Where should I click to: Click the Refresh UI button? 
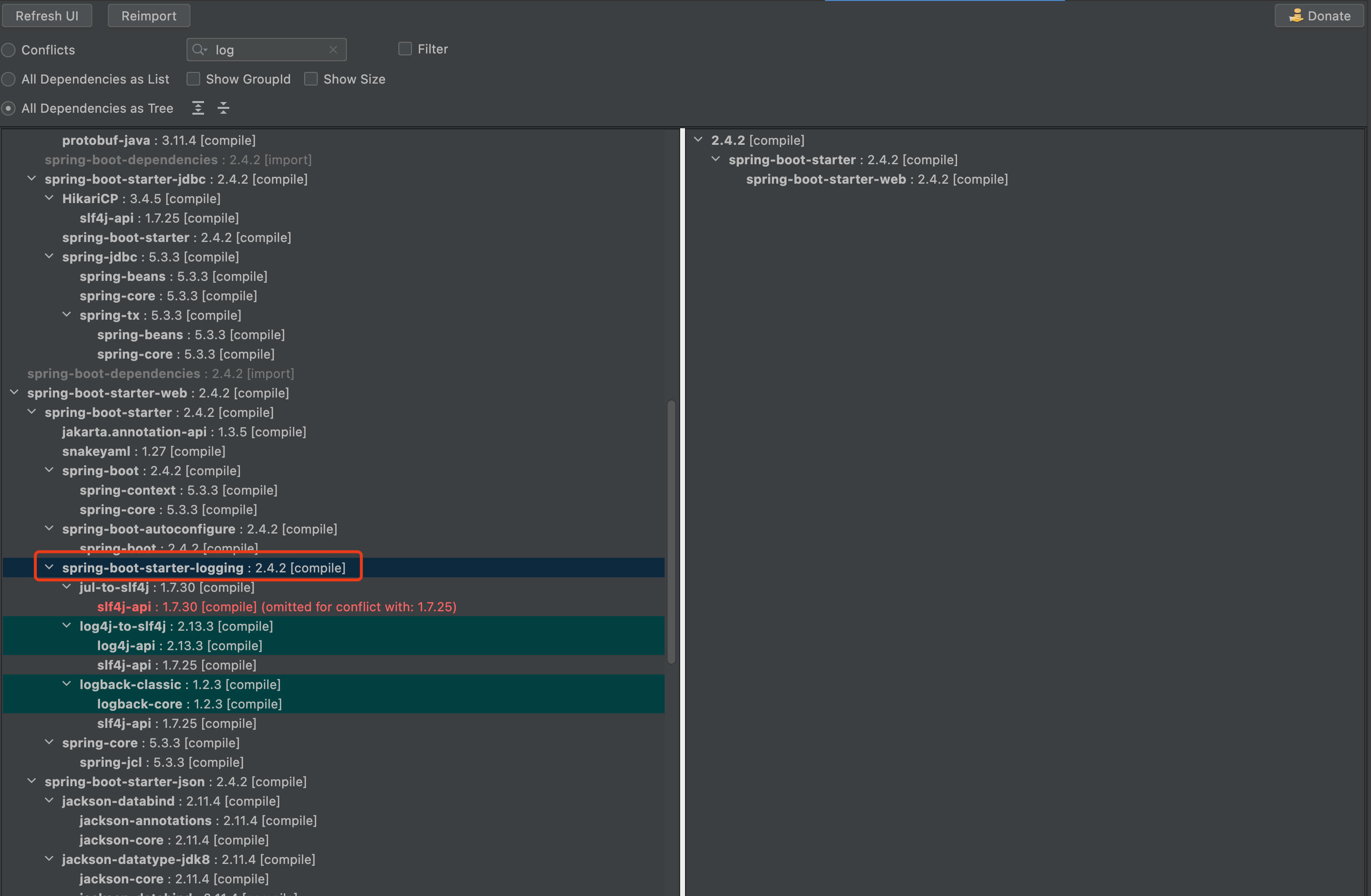coord(47,16)
